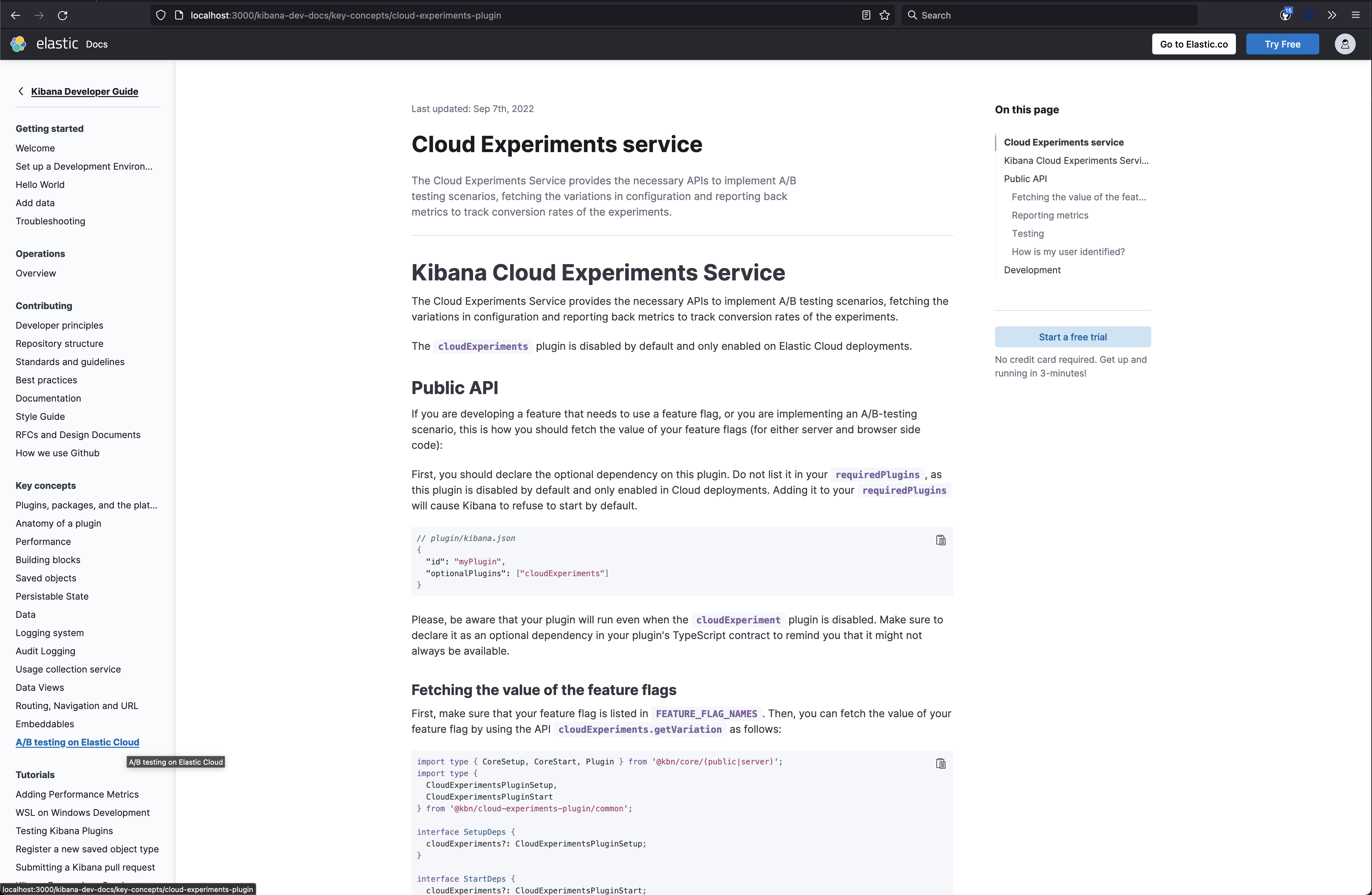Viewport: 1372px width, 895px height.
Task: Click the browser forward arrow
Action: [39, 16]
